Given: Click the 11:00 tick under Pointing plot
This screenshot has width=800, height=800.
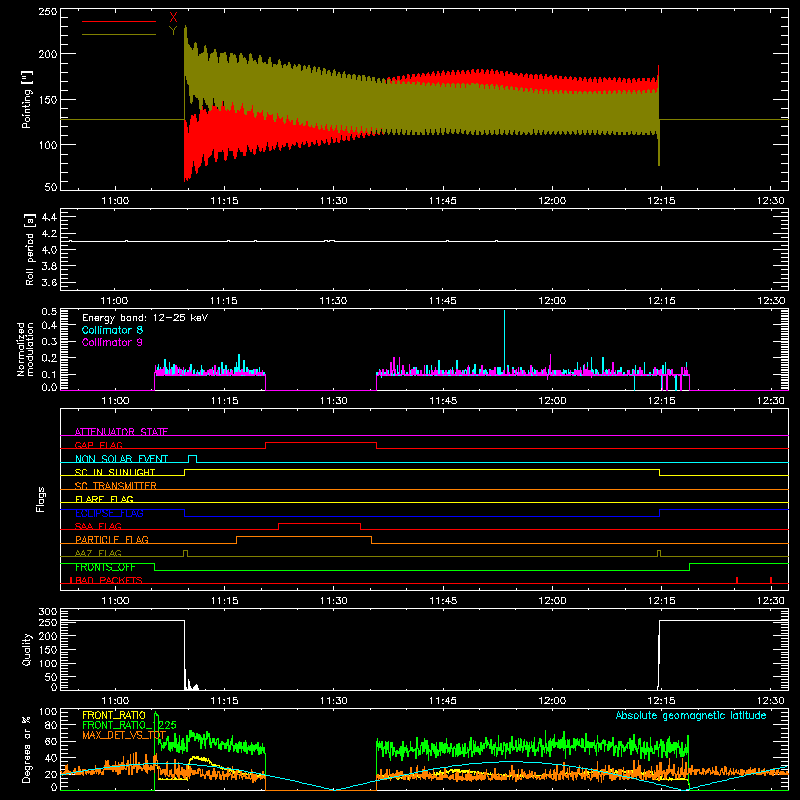Looking at the screenshot, I should coord(115,201).
